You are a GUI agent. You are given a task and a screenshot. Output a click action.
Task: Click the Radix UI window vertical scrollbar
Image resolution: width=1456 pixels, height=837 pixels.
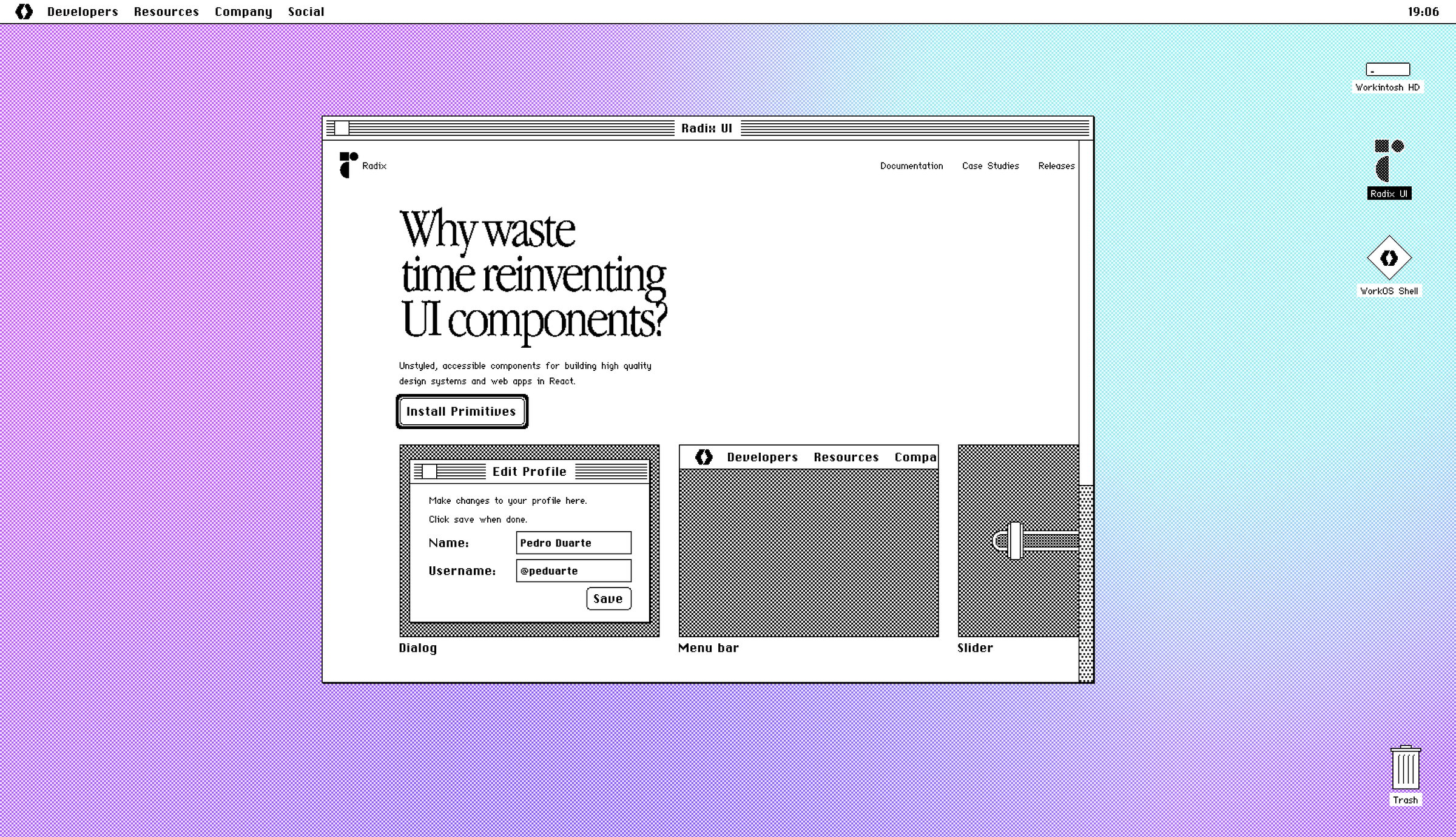coord(1086,412)
